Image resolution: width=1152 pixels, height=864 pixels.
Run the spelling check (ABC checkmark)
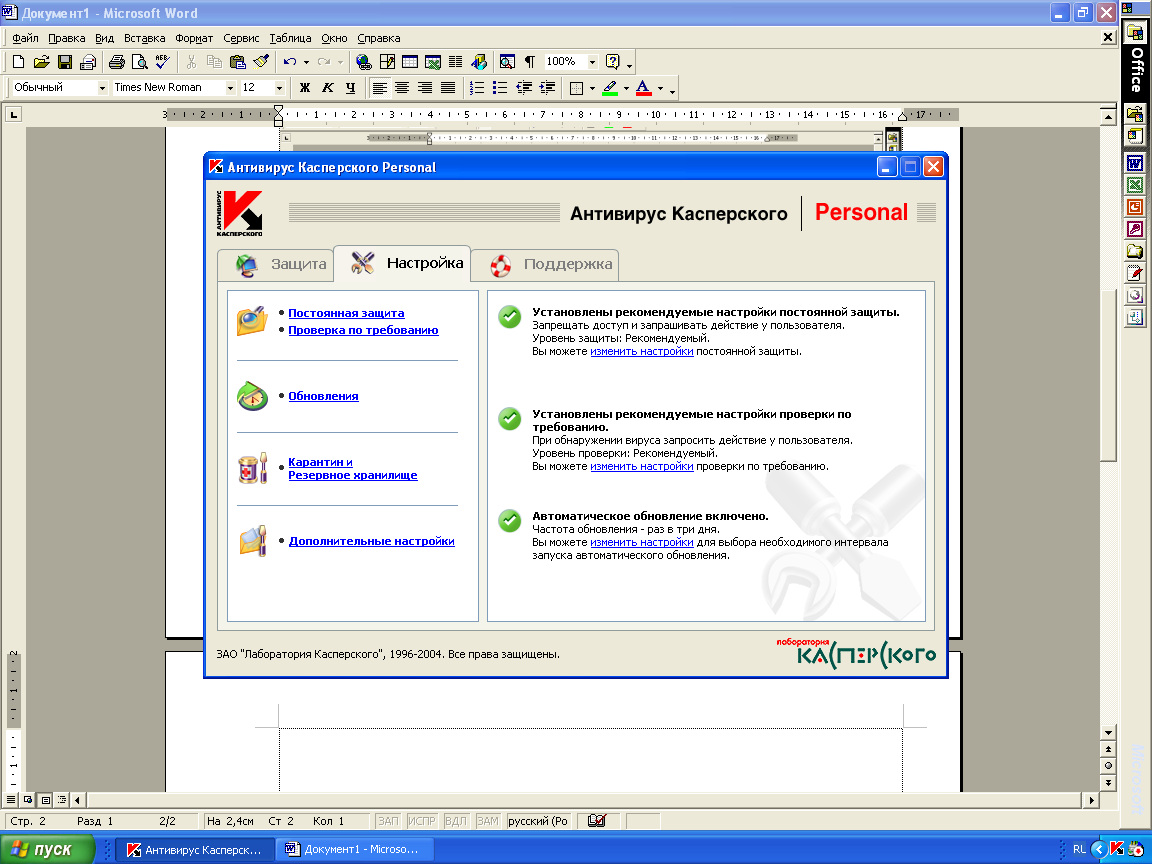coord(162,62)
